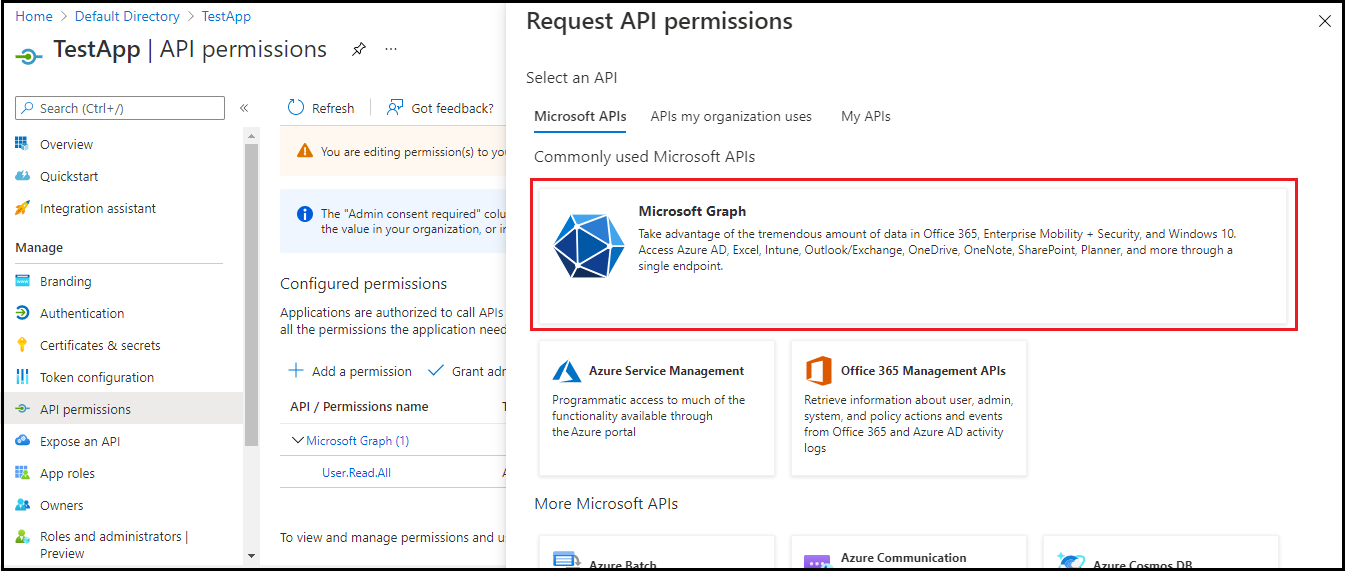
Task: Click the TestApp breadcrumb link
Action: 226,16
